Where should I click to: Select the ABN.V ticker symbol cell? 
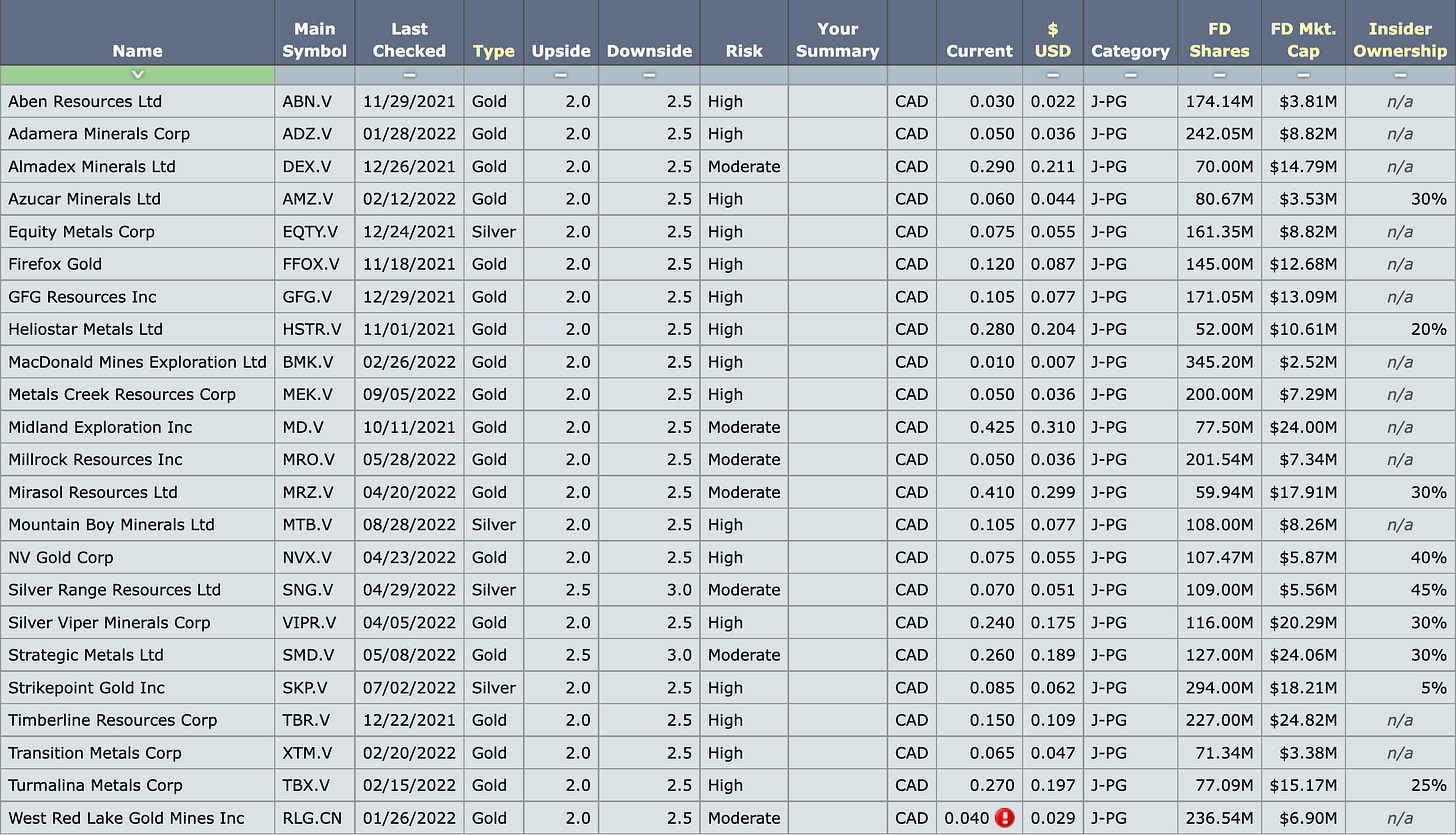pyautogui.click(x=314, y=101)
